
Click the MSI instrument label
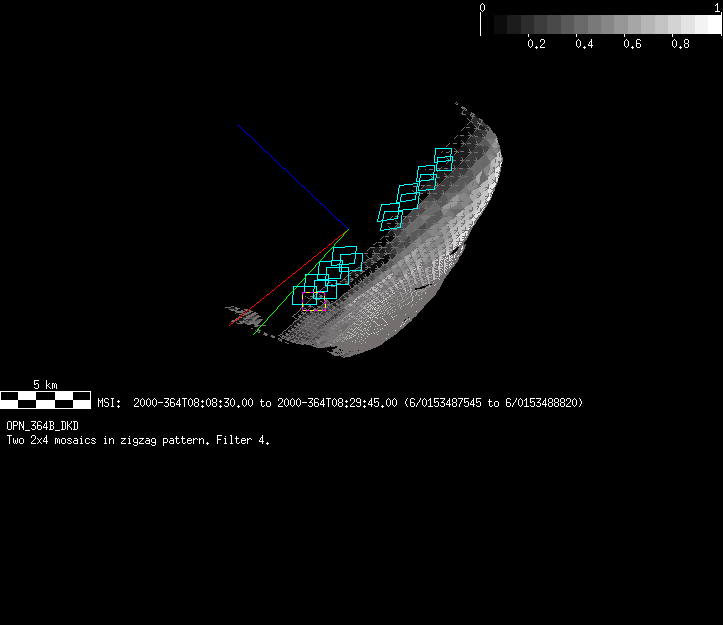coord(108,403)
